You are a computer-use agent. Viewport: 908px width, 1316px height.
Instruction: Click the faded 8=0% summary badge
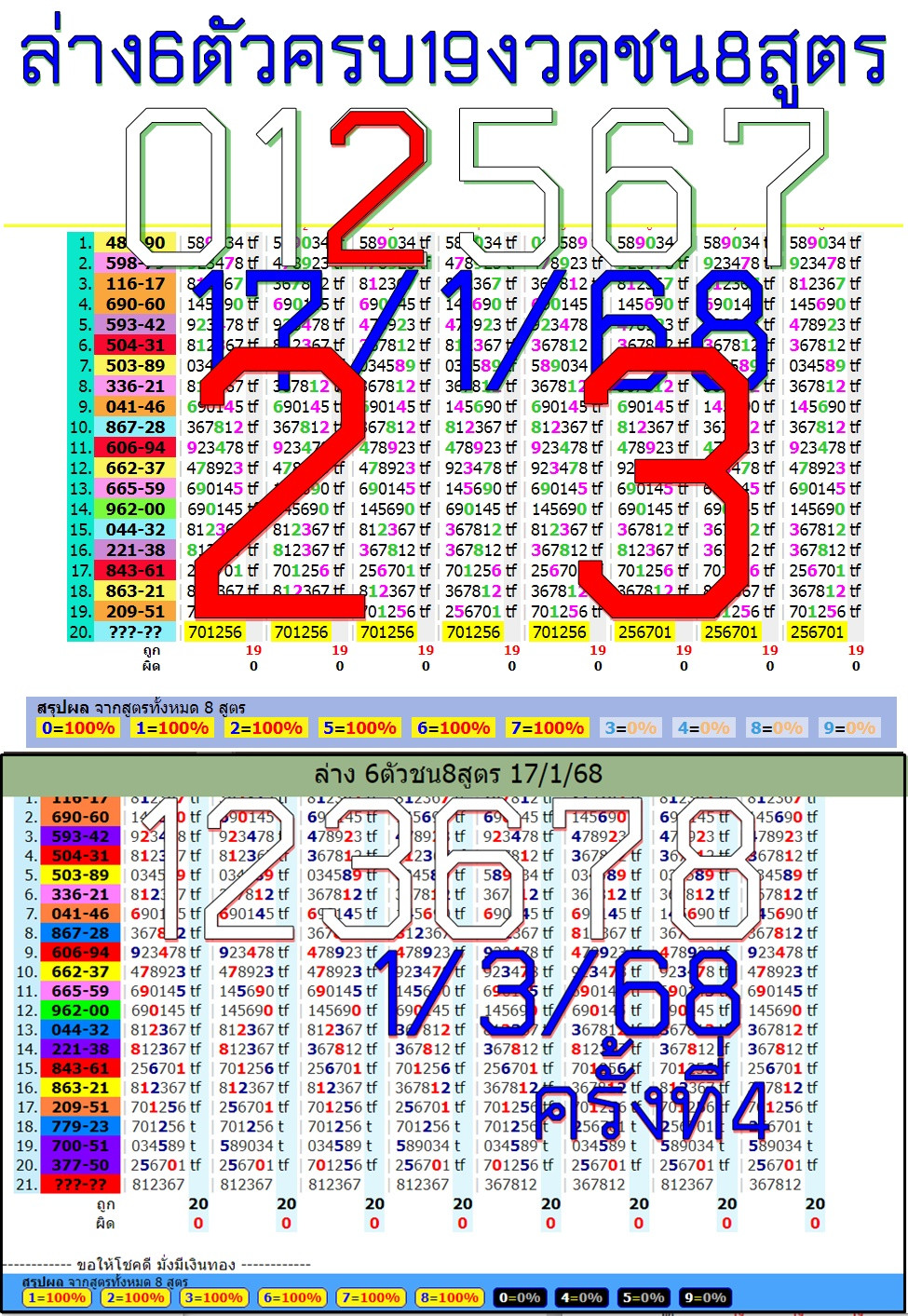coord(777,728)
